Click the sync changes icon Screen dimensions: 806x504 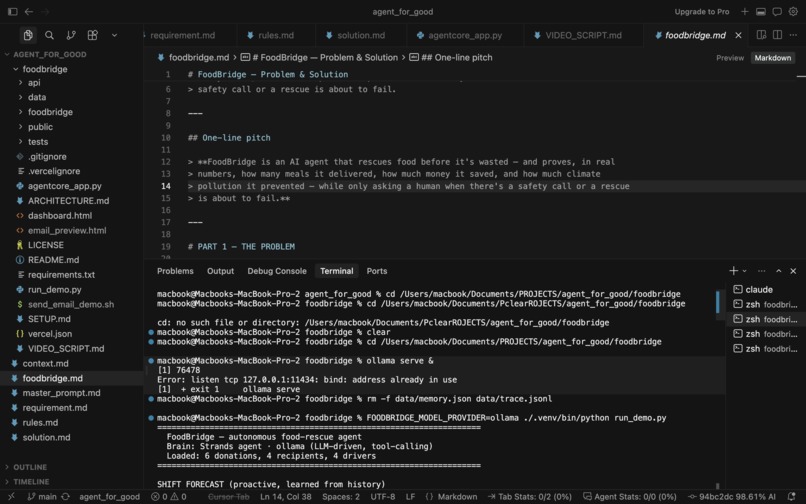tap(65, 497)
